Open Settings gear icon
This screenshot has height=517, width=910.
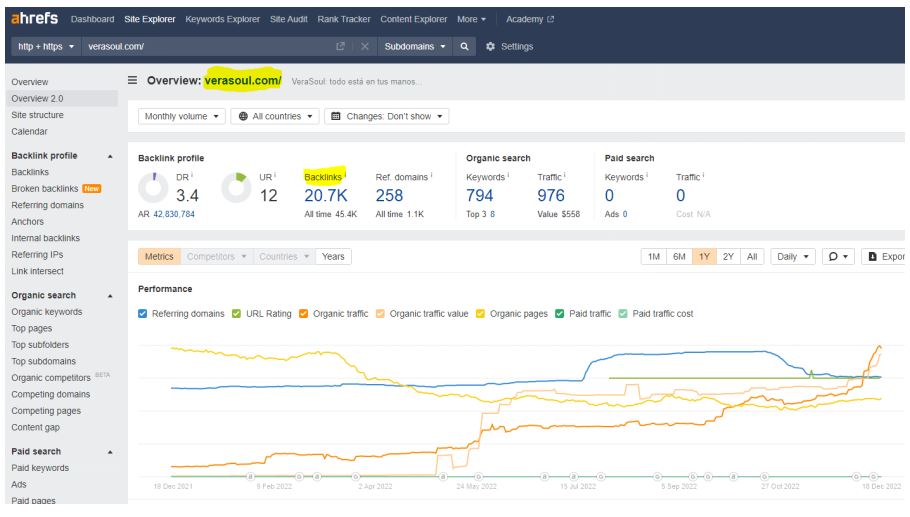[490, 46]
